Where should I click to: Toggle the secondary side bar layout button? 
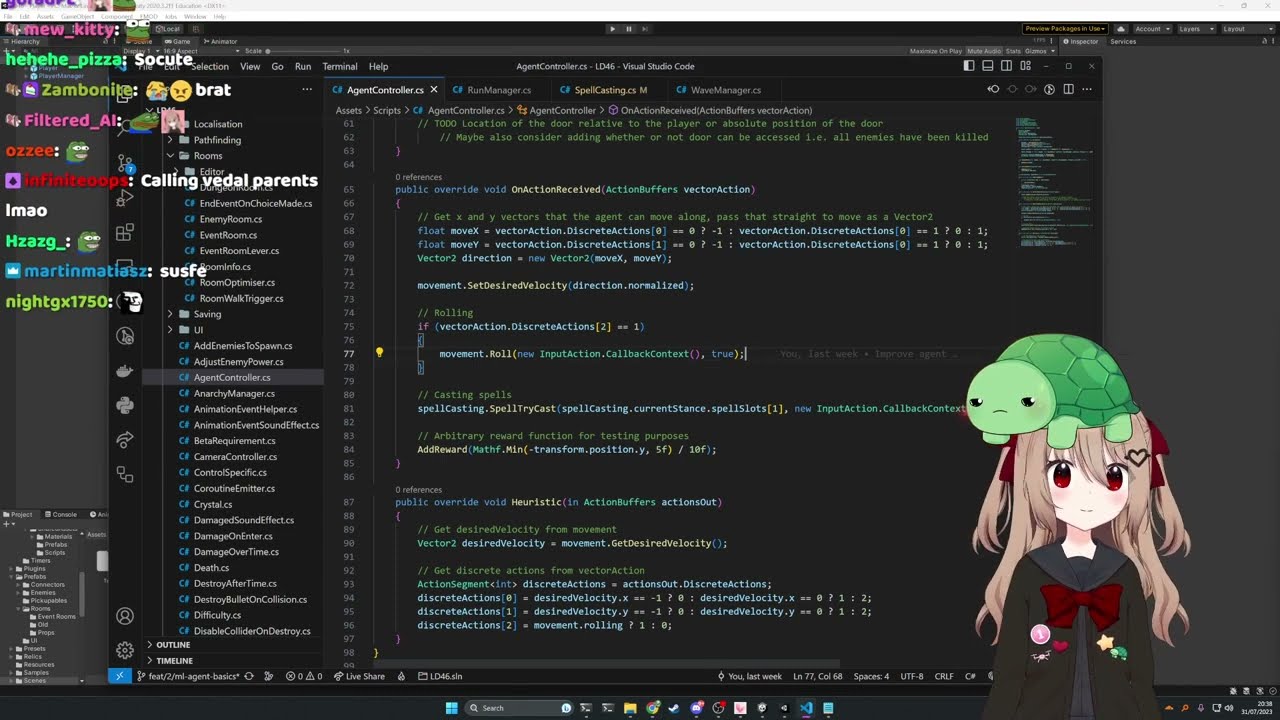click(1006, 66)
